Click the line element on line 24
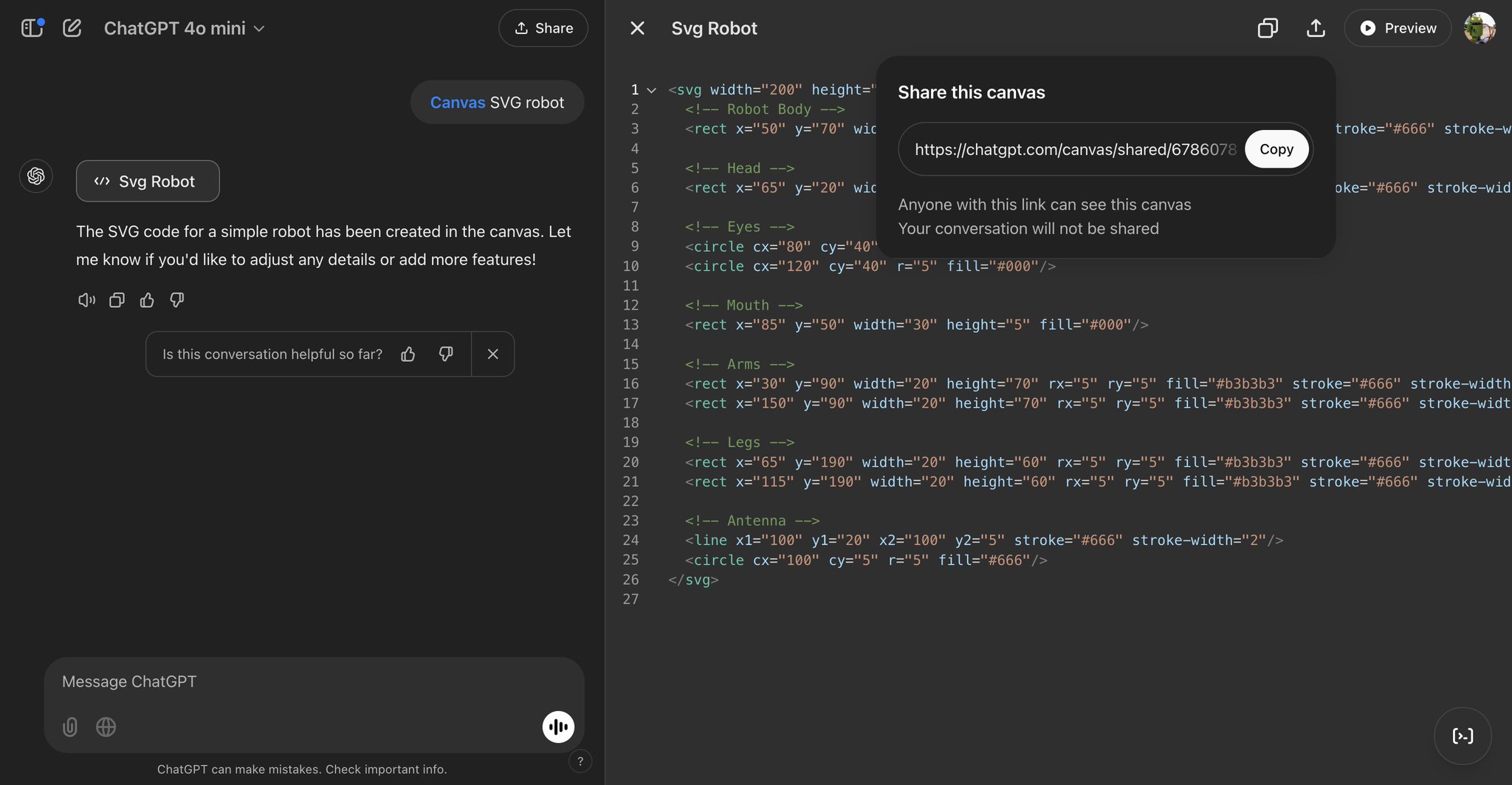 984,541
